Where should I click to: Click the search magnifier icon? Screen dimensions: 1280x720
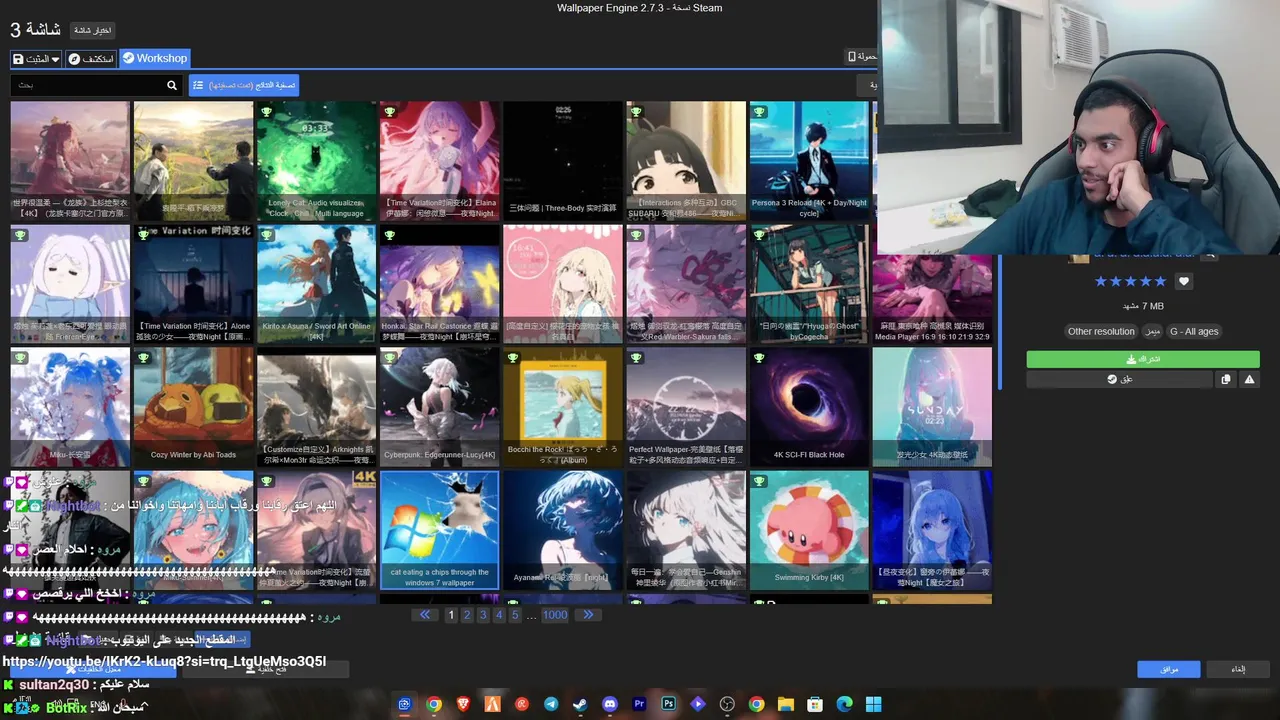click(172, 85)
